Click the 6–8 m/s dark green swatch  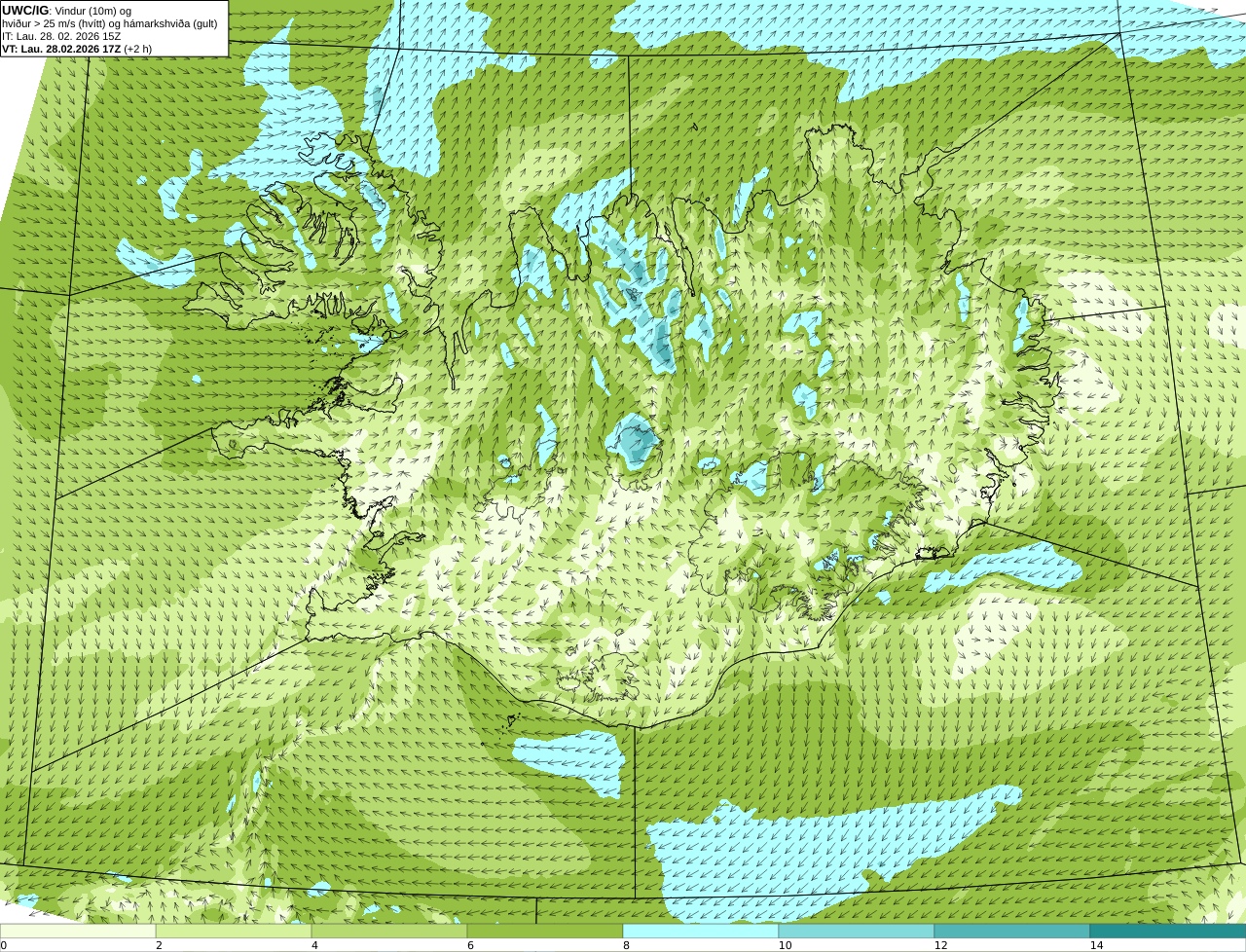[545, 931]
